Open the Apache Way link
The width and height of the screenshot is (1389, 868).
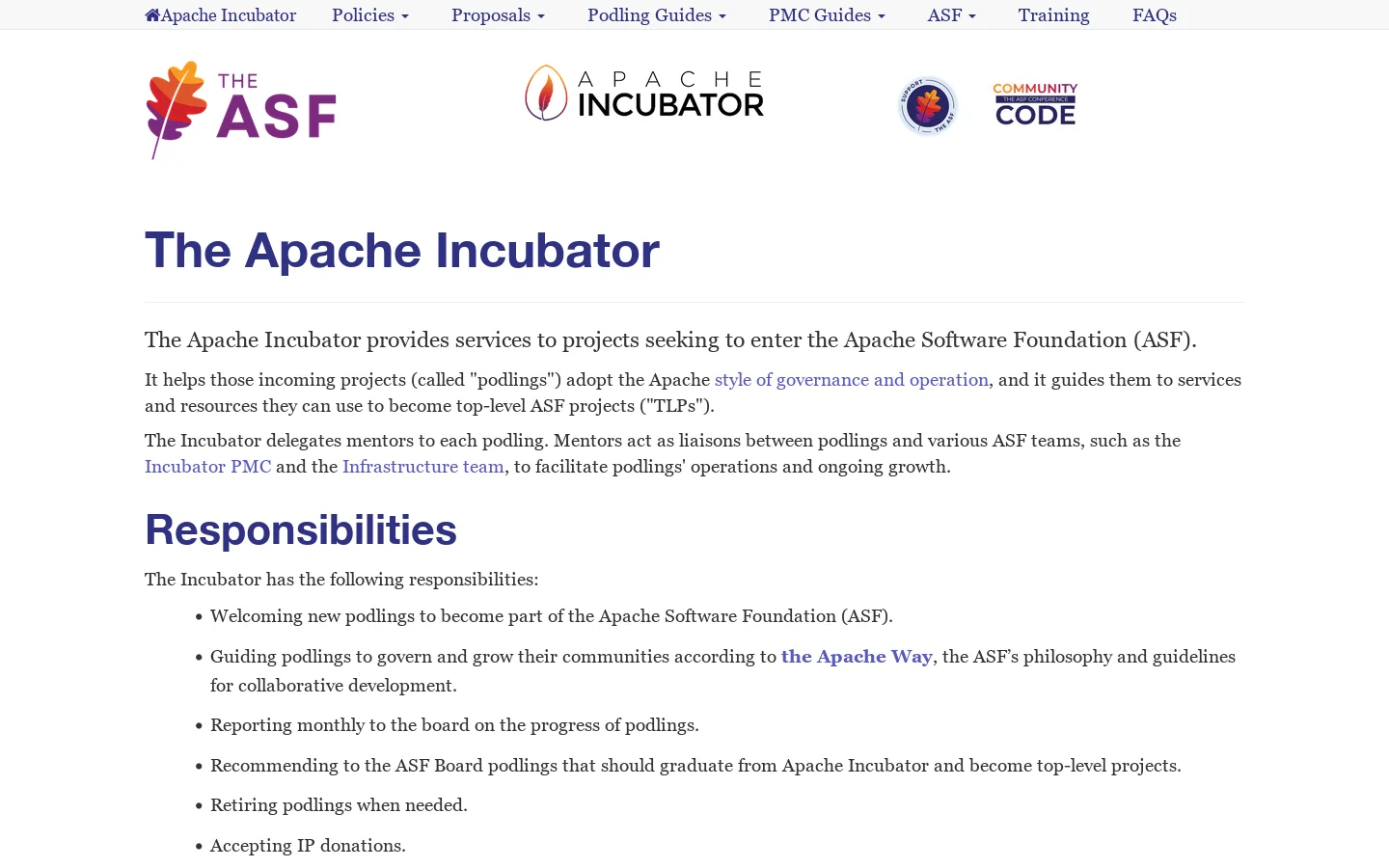(857, 657)
